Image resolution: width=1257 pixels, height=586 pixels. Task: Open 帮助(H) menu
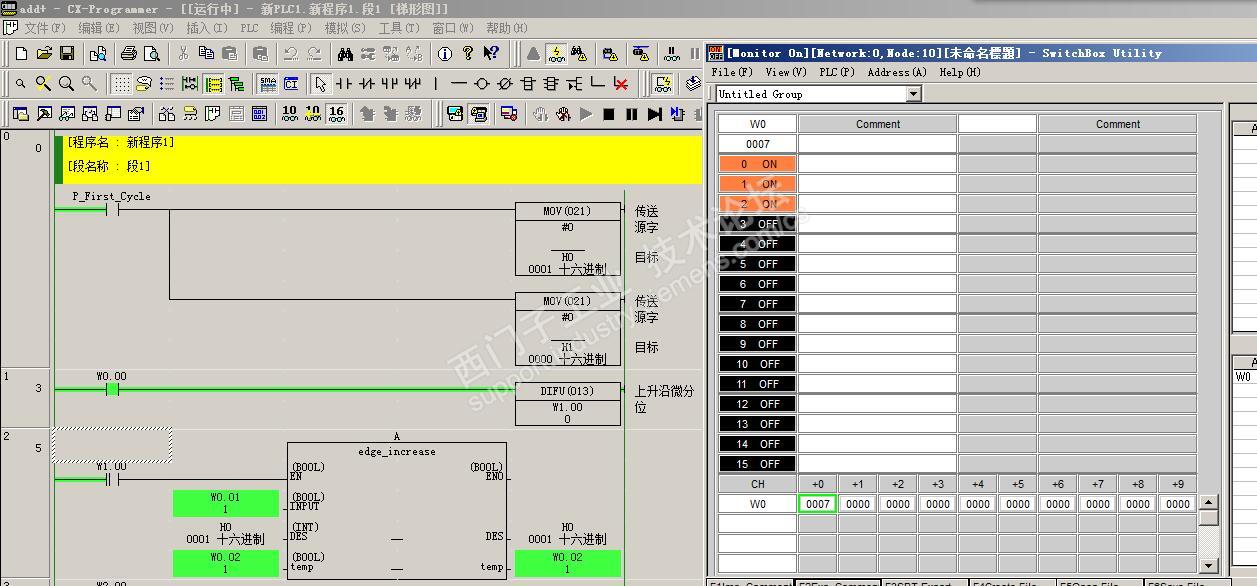coord(505,28)
